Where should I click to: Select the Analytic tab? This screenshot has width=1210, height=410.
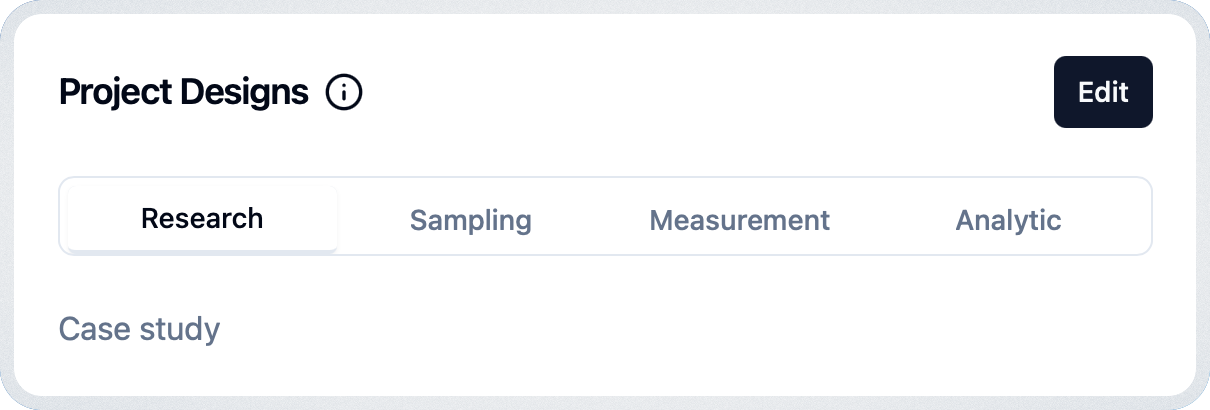click(1009, 220)
